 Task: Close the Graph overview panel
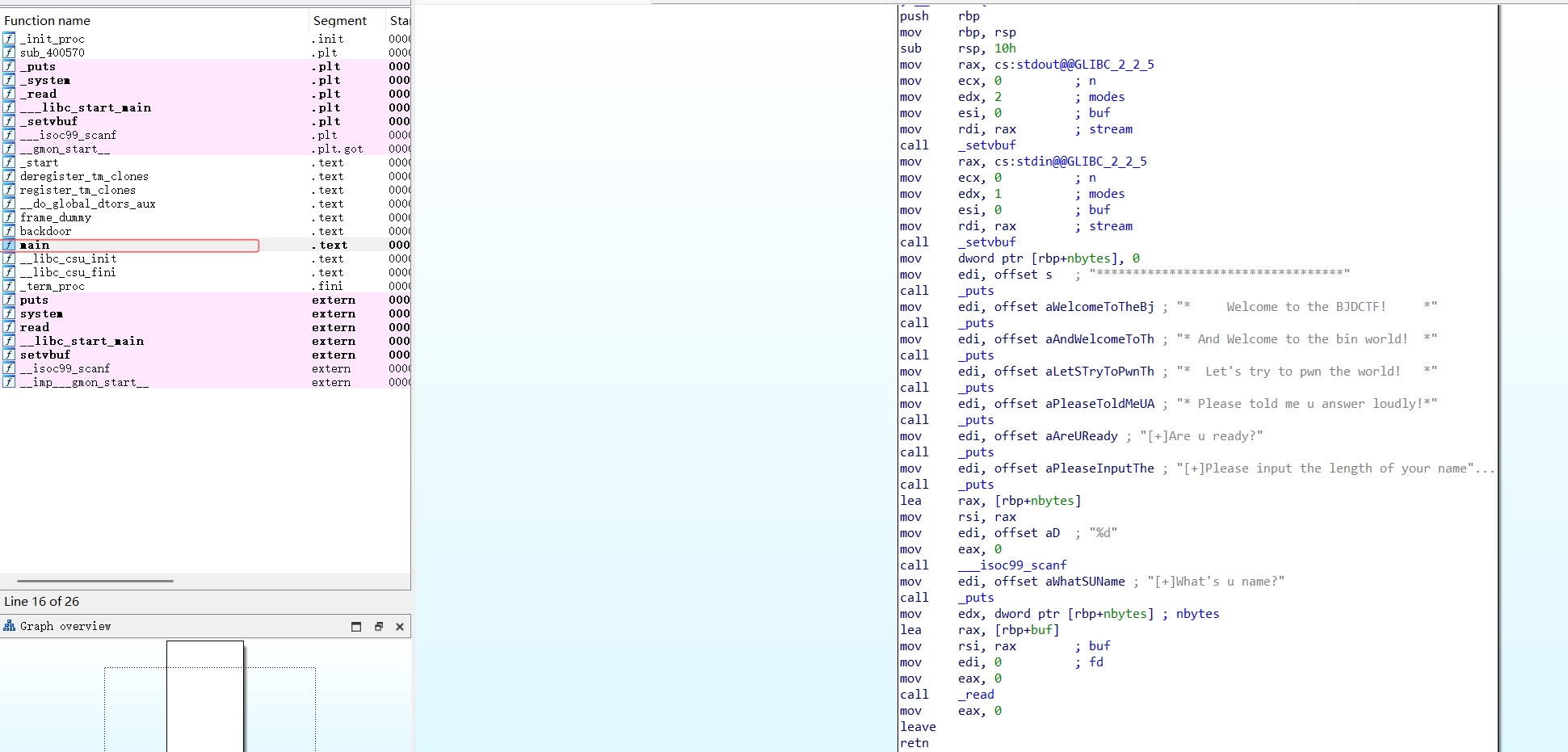pyautogui.click(x=400, y=627)
